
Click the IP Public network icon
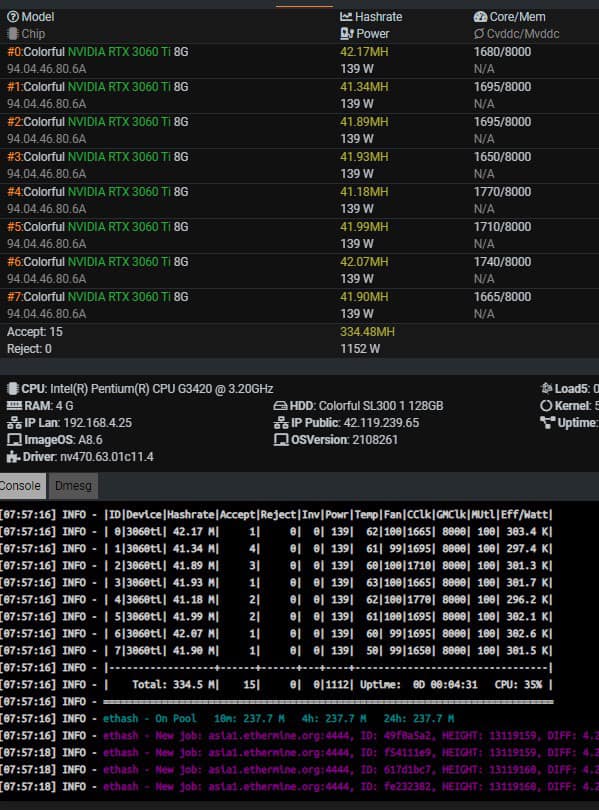click(x=281, y=423)
